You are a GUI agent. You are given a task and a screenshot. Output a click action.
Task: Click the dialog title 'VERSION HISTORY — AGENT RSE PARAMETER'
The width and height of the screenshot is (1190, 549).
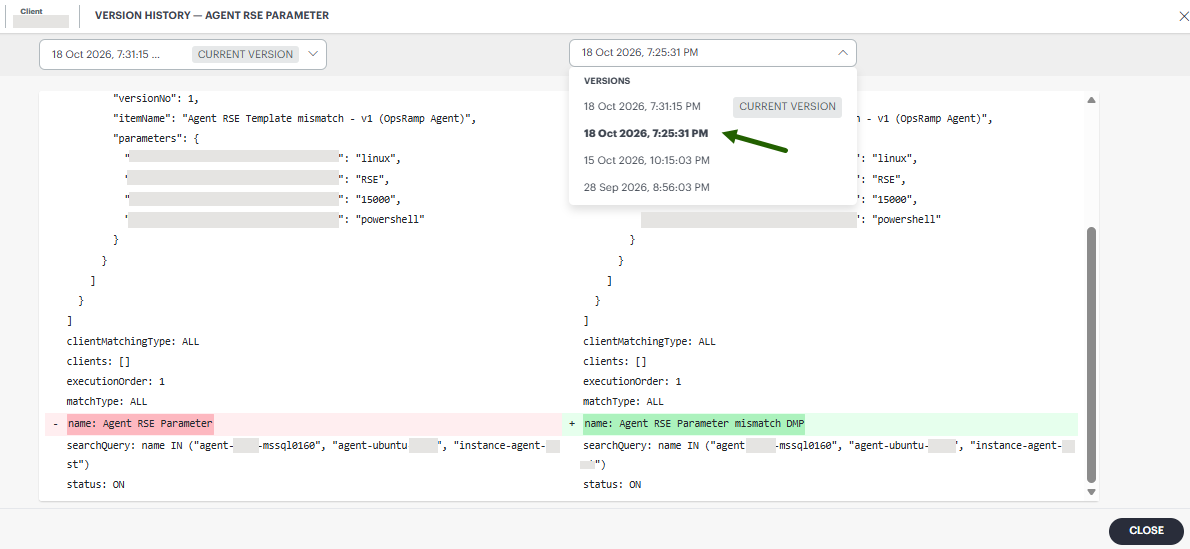pyautogui.click(x=212, y=15)
